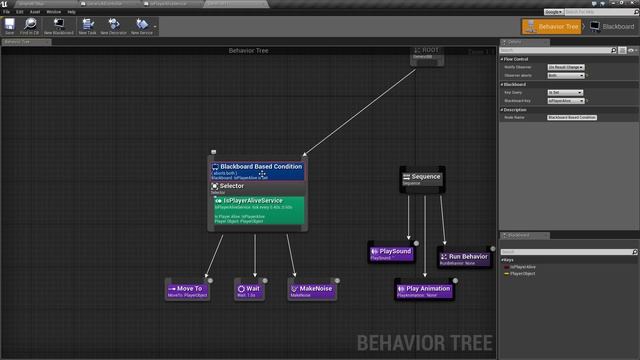Click the Blackboard Based Condition decorator icon
This screenshot has height=360, width=640.
pos(215,167)
